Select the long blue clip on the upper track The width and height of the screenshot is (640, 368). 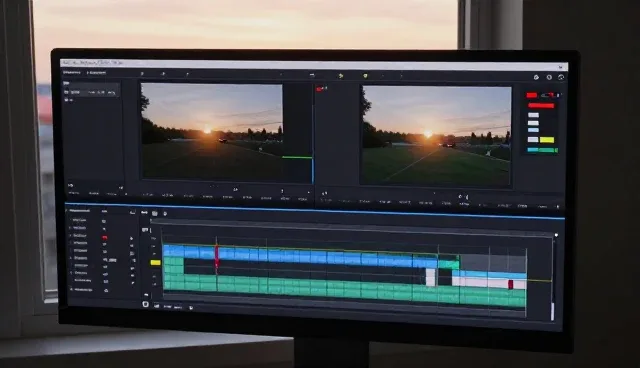[301, 256]
